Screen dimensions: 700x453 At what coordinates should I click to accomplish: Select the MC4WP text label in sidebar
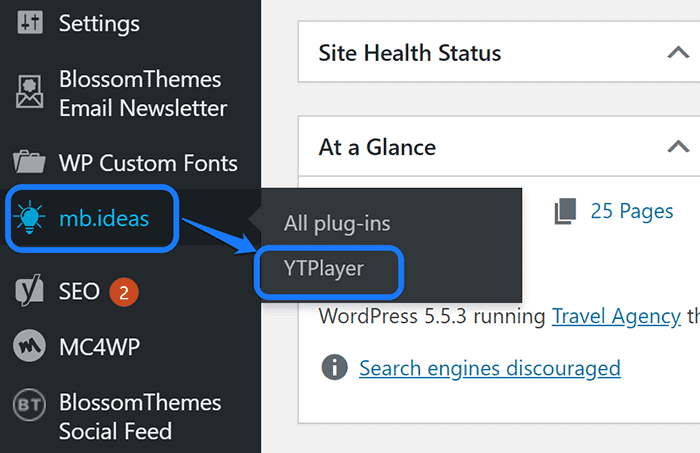[x=98, y=346]
